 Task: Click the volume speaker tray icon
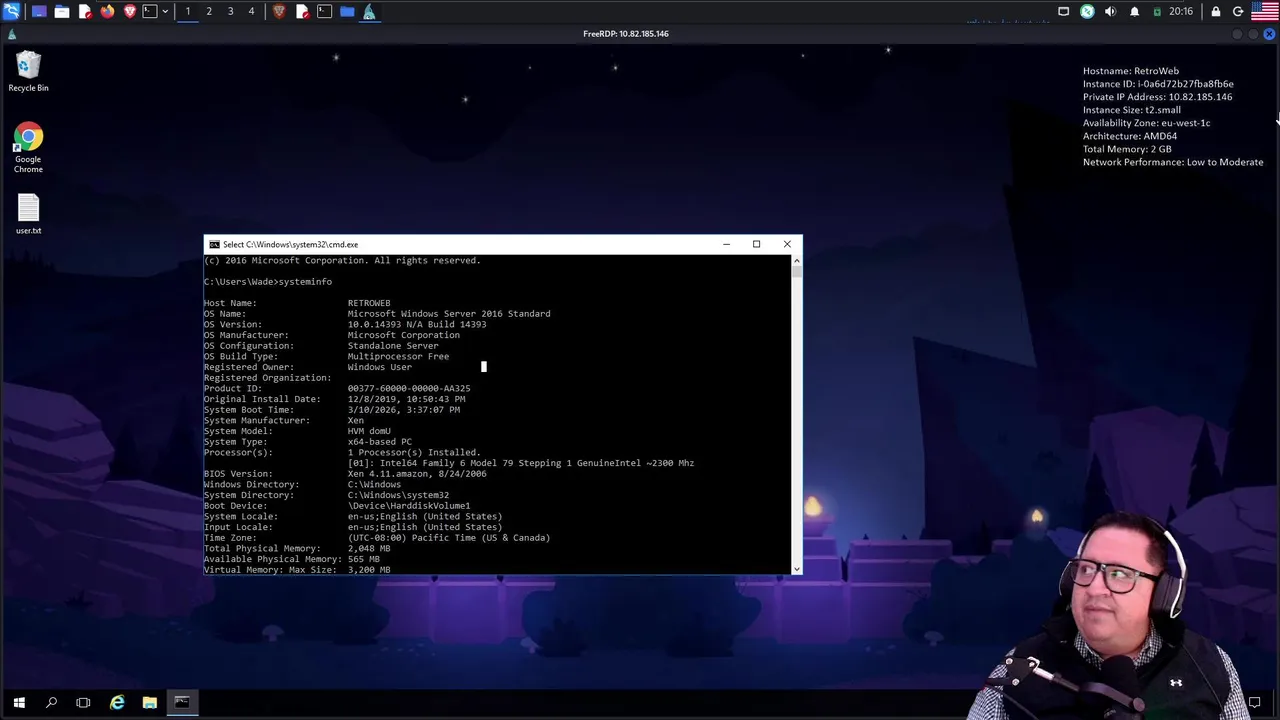[1110, 11]
